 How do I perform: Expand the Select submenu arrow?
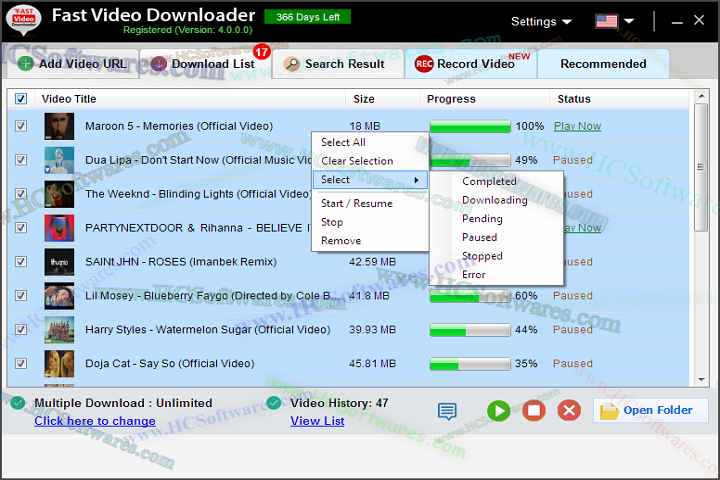tap(416, 180)
